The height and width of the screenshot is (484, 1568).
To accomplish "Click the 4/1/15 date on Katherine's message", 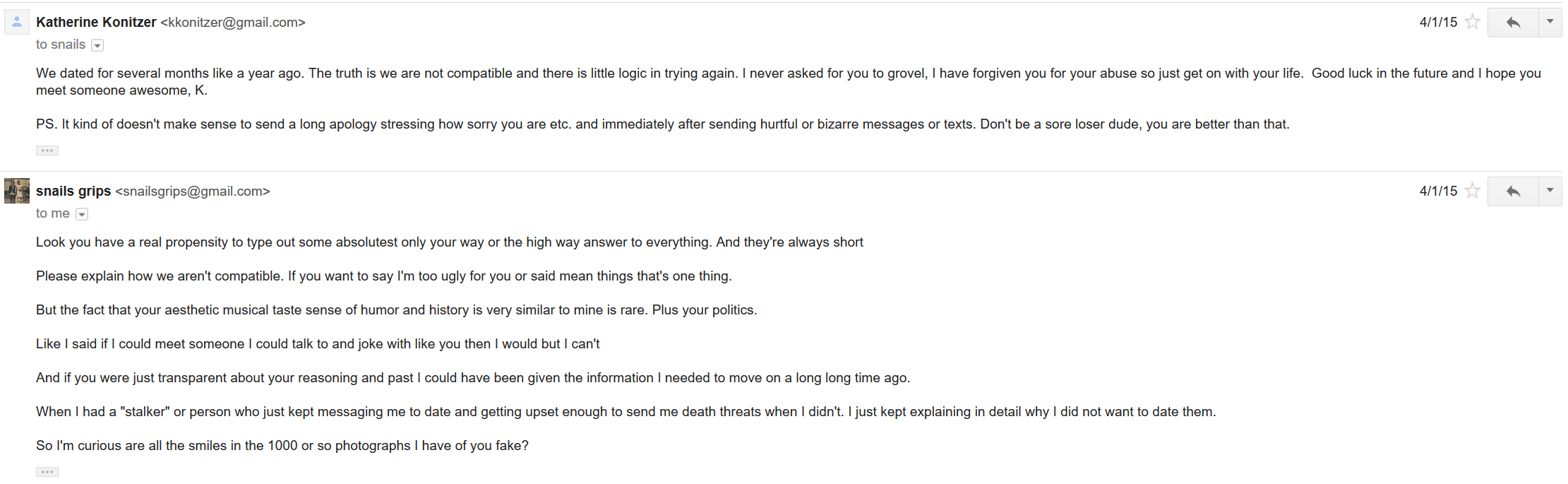I will pyautogui.click(x=1438, y=22).
